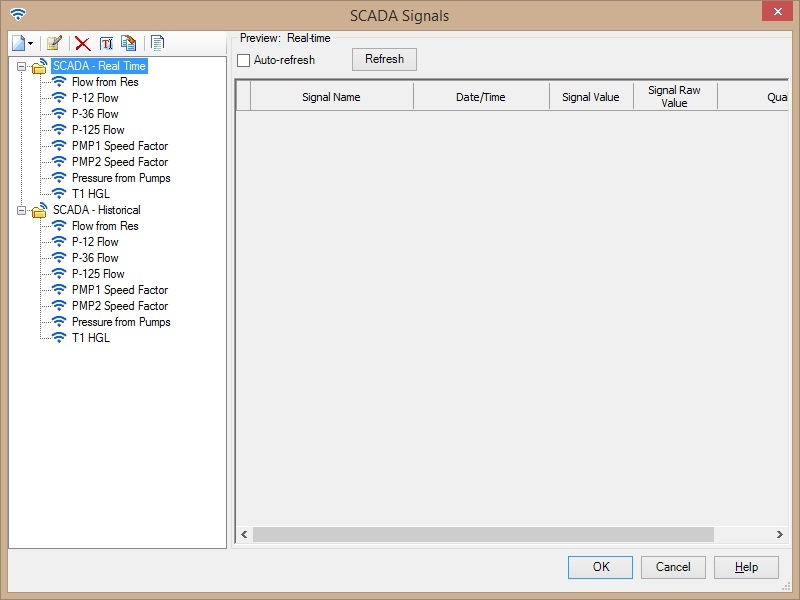The height and width of the screenshot is (600, 800).
Task: Click the Help button
Action: click(x=746, y=567)
